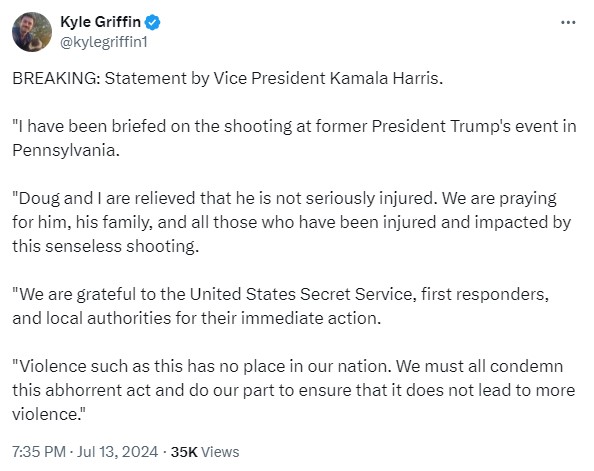Click the word BREAKING: in the post
This screenshot has height=471, width=594.
pyautogui.click(x=56, y=78)
